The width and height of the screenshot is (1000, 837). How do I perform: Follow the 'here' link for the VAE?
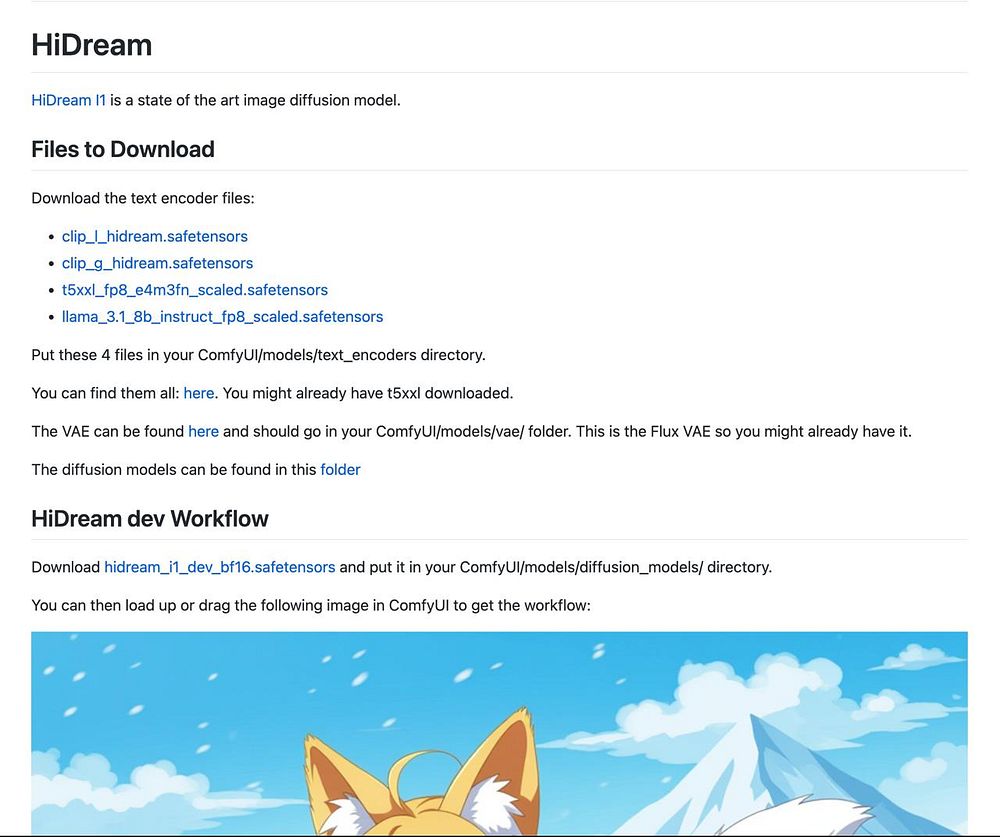[203, 431]
